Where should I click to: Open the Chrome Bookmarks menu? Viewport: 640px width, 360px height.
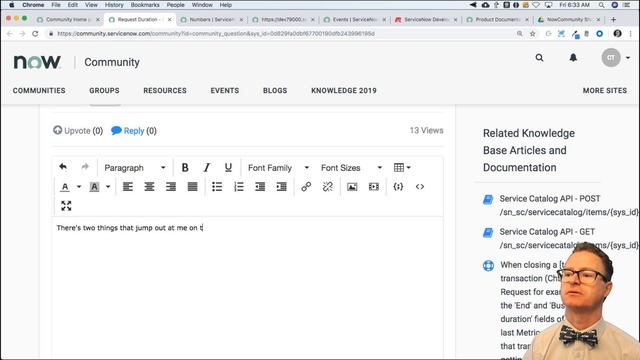click(145, 5)
